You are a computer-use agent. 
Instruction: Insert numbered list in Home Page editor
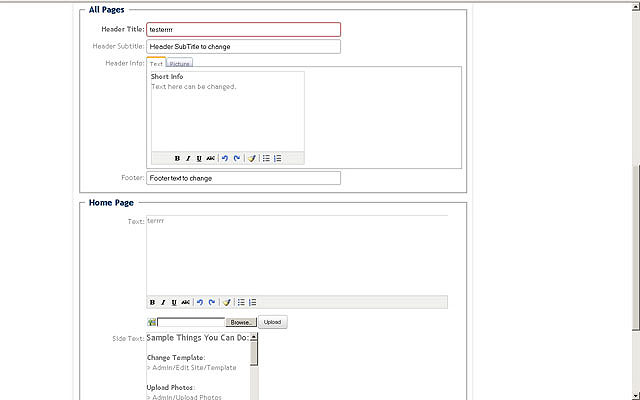pyautogui.click(x=253, y=302)
